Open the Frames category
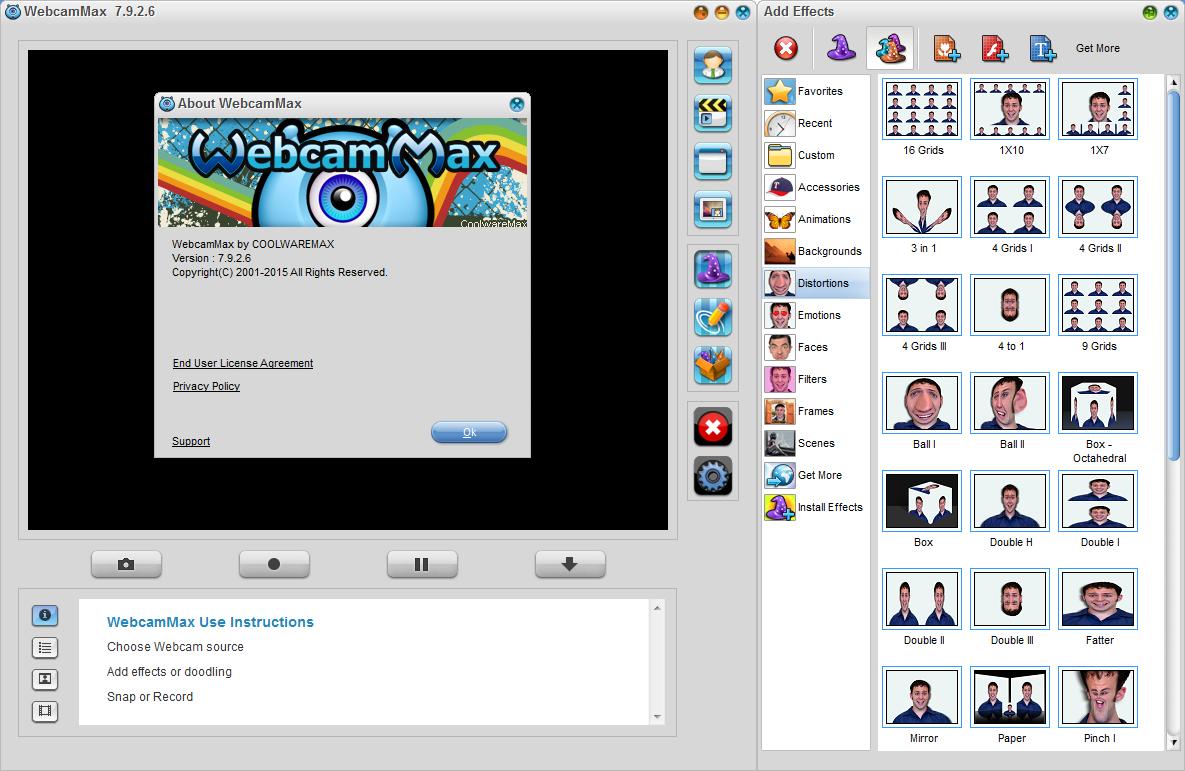The width and height of the screenshot is (1185, 771). click(x=816, y=411)
